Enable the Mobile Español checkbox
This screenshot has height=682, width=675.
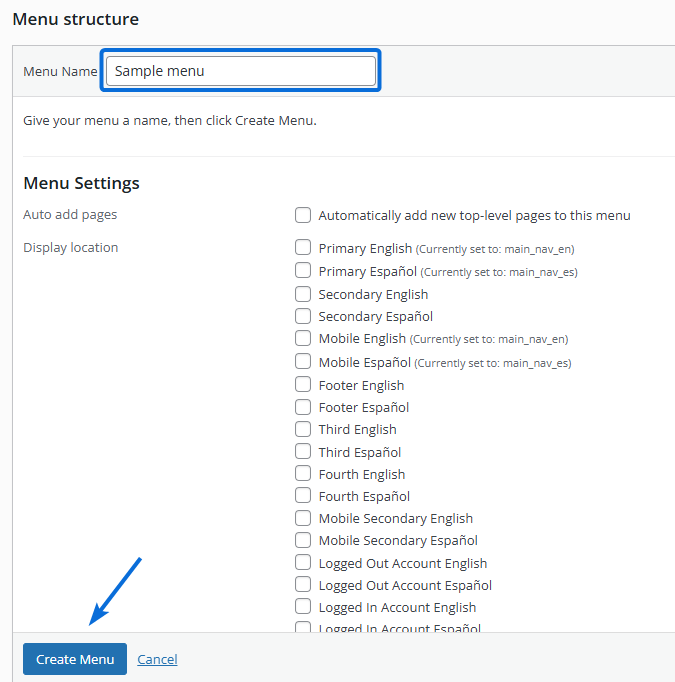pos(303,361)
